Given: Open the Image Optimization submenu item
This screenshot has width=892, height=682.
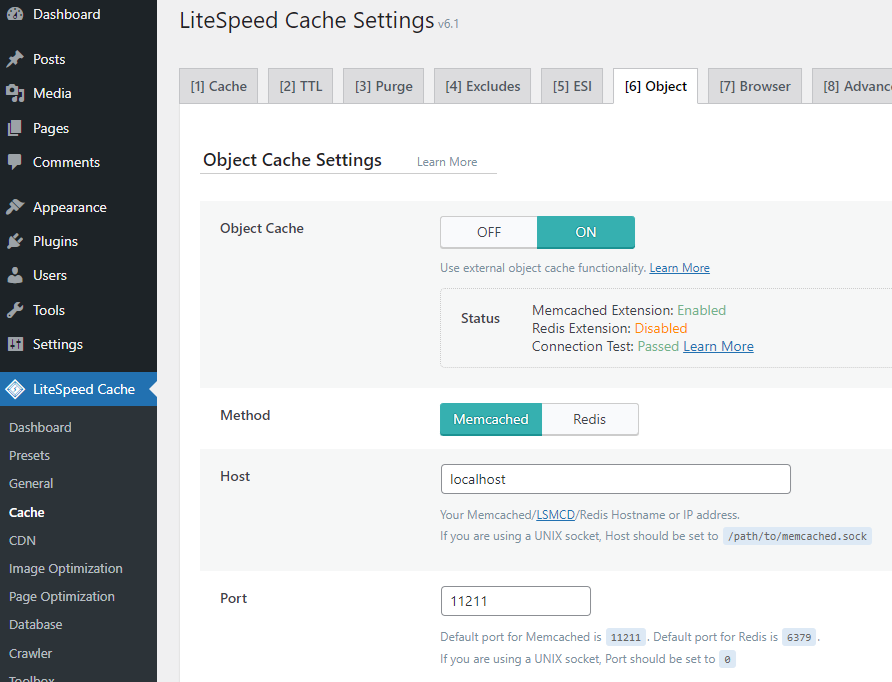Looking at the screenshot, I should pos(66,568).
